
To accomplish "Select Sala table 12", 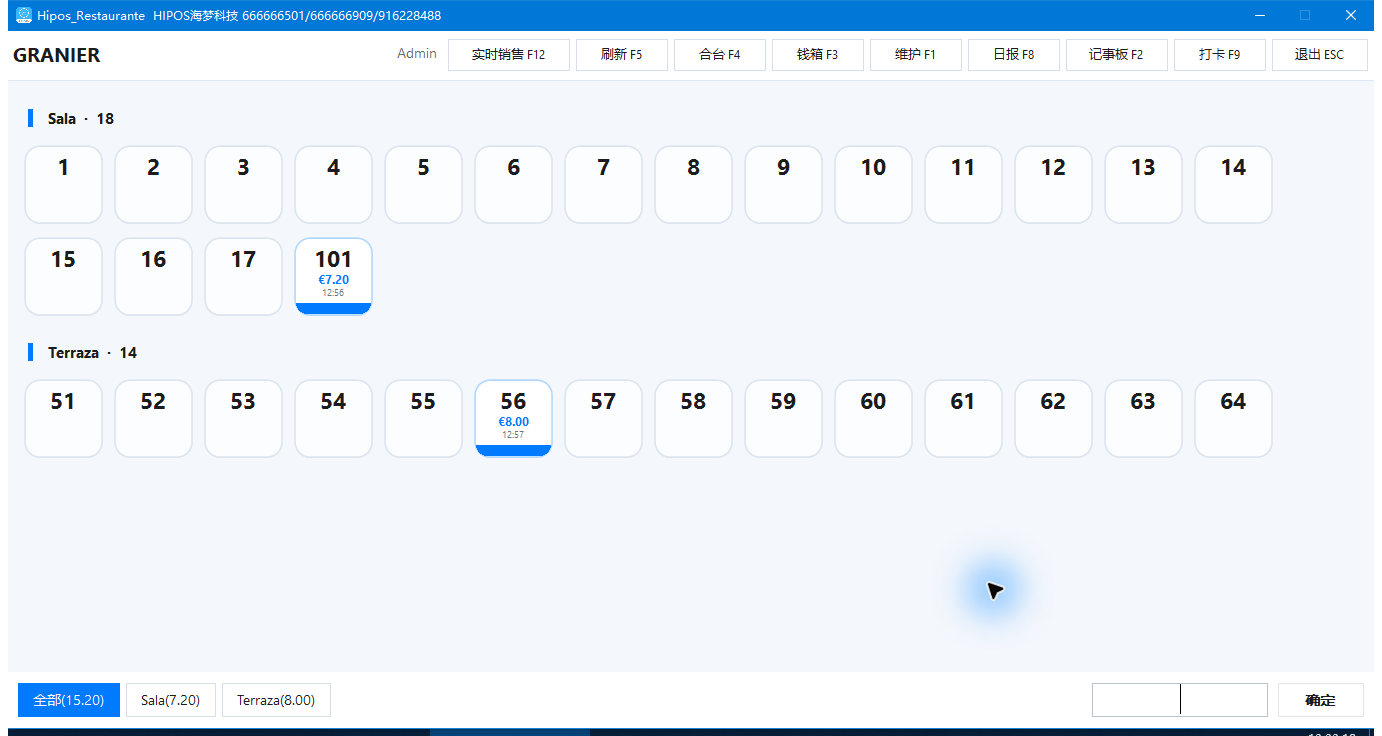I will (1054, 185).
